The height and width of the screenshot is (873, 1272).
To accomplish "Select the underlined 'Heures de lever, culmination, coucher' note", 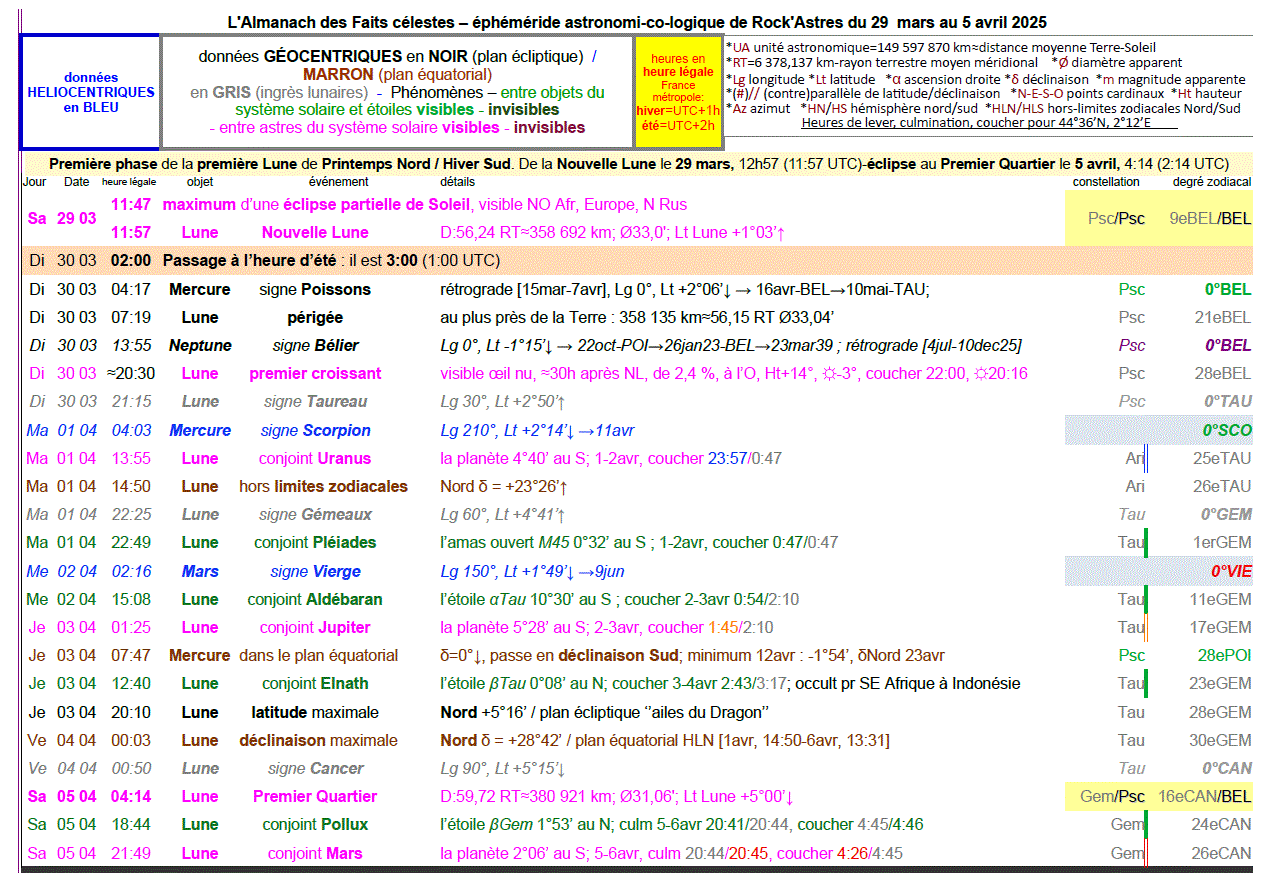I will coord(989,124).
